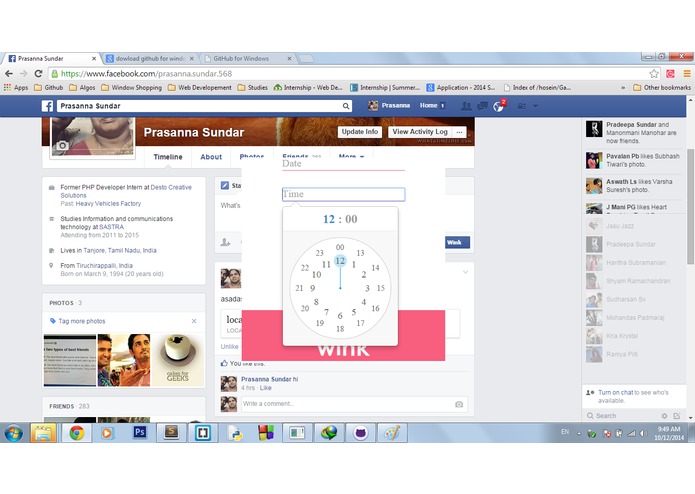Open media player taskbar icon
The width and height of the screenshot is (695, 494).
click(x=107, y=432)
